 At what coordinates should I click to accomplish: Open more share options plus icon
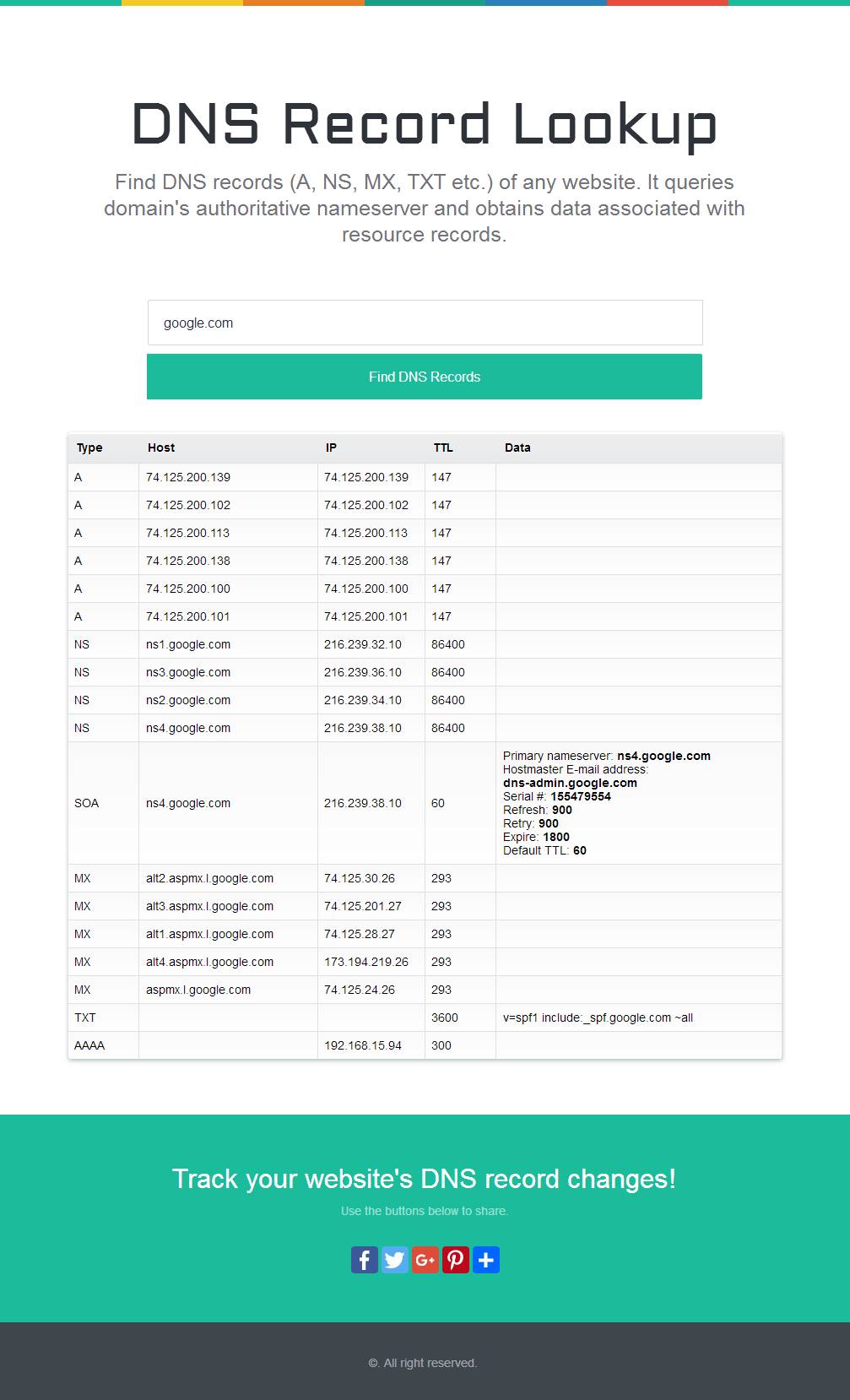click(x=486, y=1260)
